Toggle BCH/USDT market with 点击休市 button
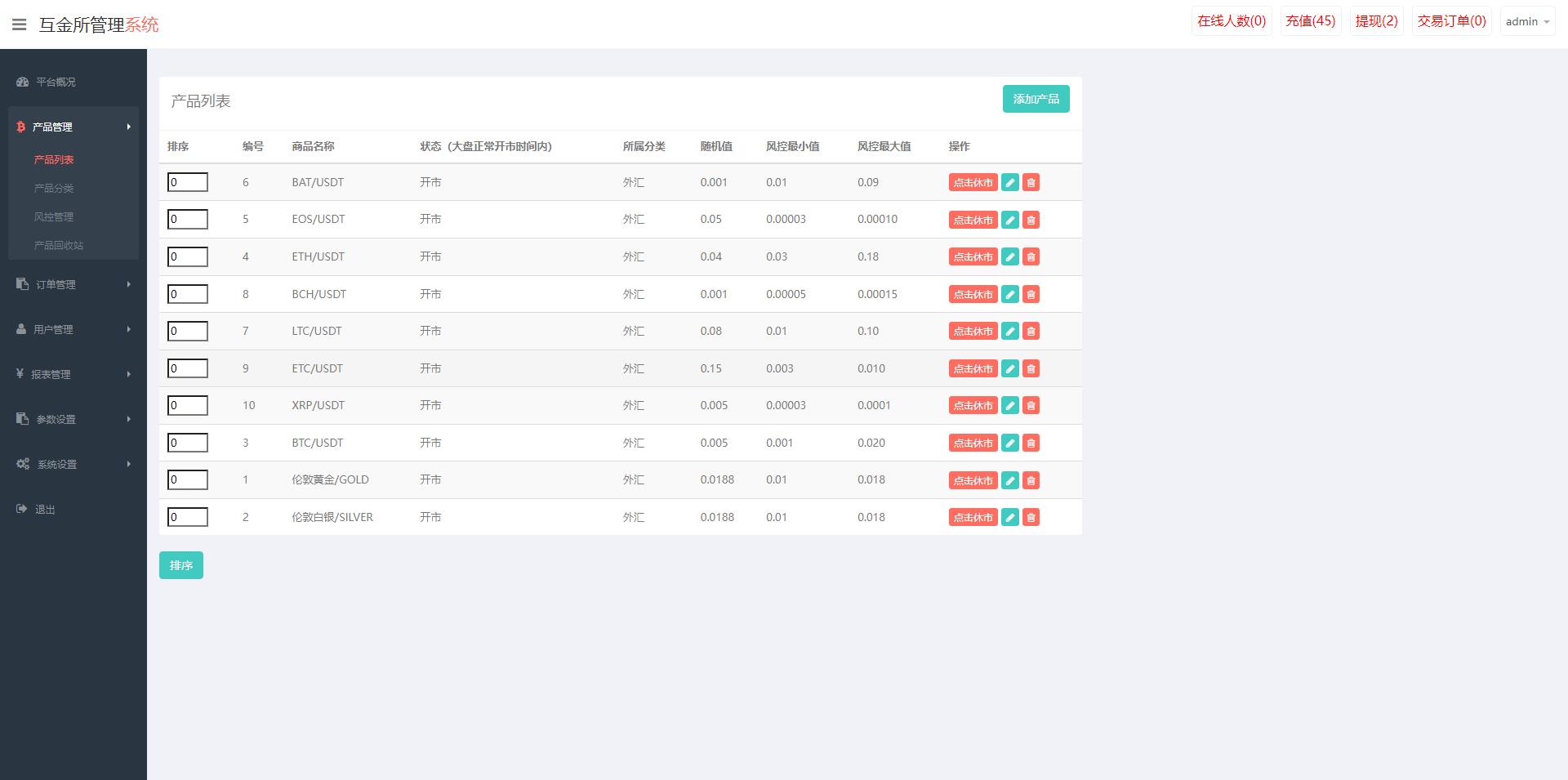 (x=973, y=294)
